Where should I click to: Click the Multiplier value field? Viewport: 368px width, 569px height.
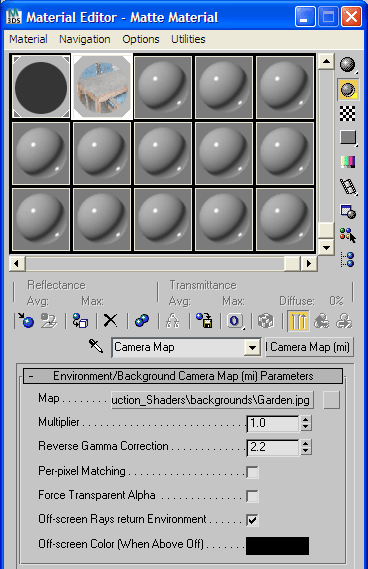(273, 423)
